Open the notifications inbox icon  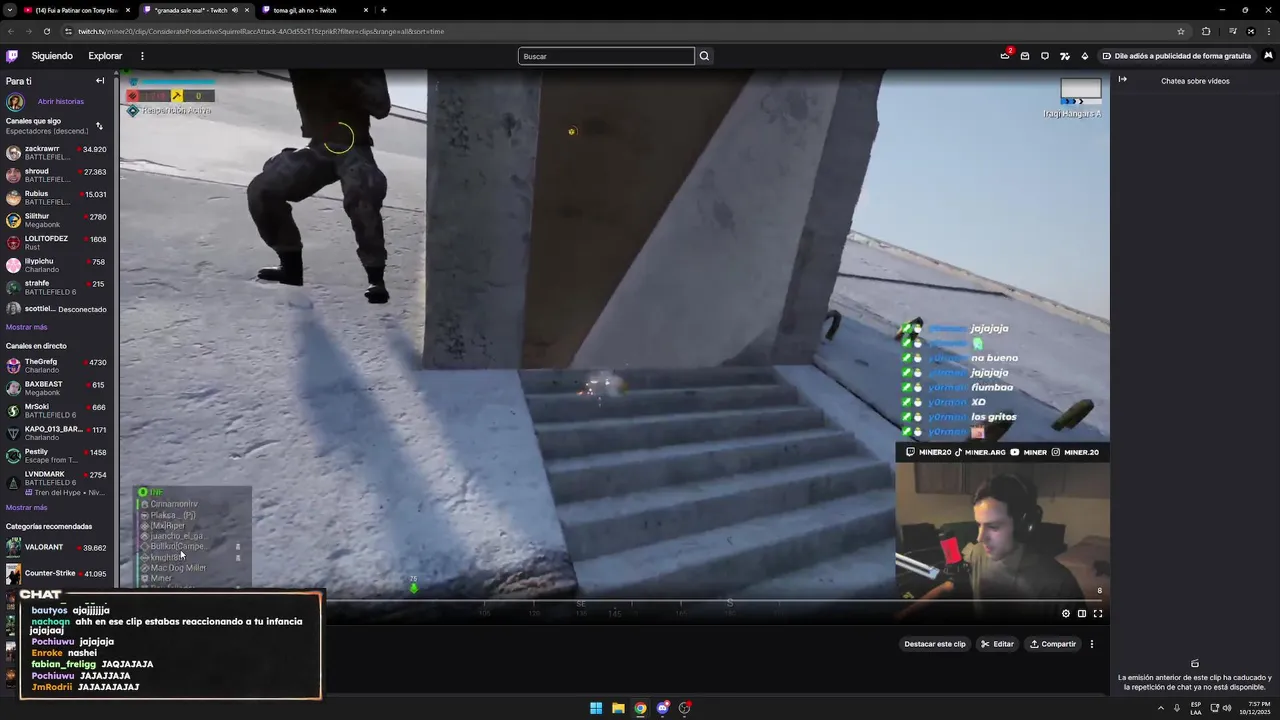tap(1025, 56)
